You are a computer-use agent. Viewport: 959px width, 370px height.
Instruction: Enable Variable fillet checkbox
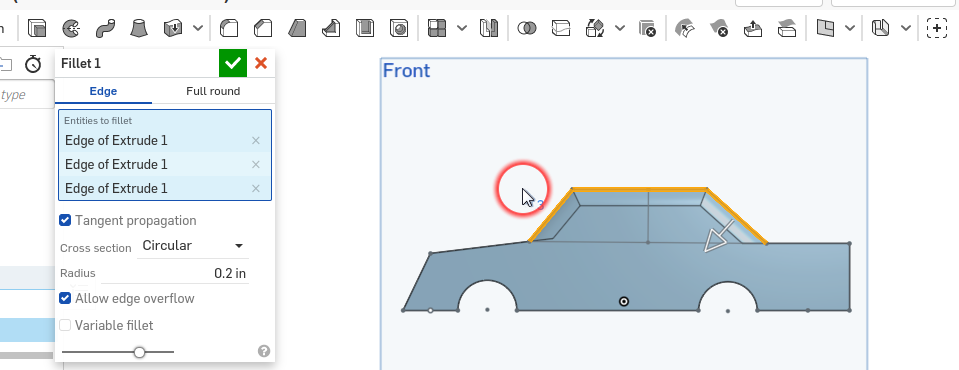[65, 325]
